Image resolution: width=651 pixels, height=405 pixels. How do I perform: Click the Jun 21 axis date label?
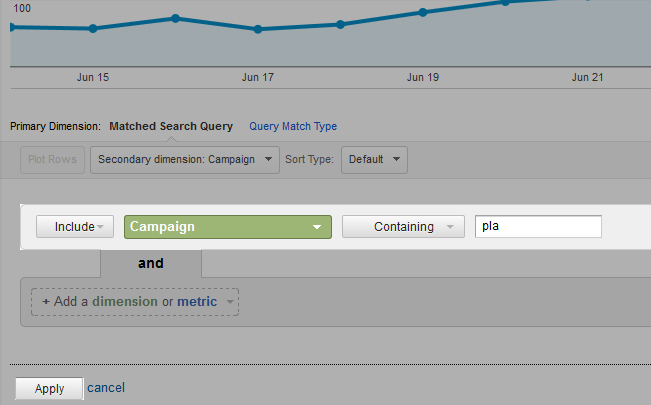587,77
